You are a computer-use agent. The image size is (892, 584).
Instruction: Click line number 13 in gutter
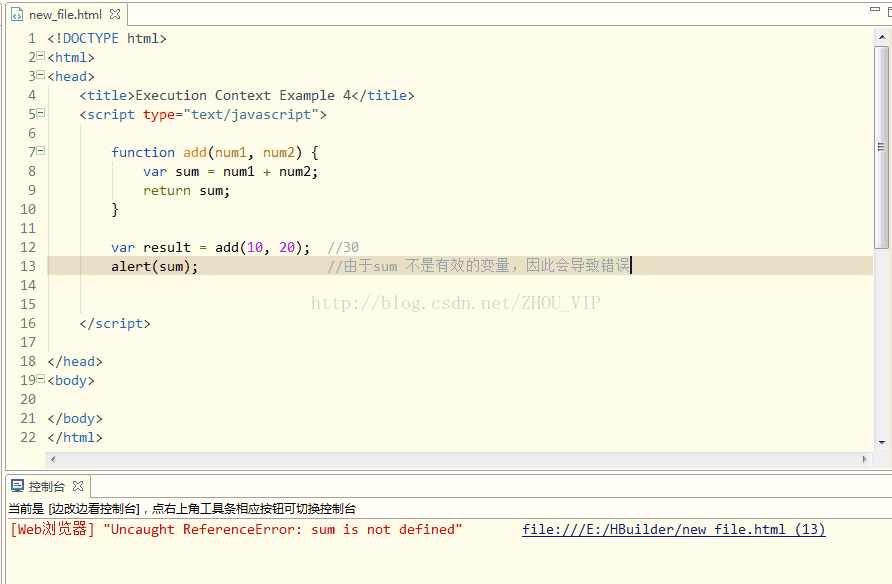click(28, 266)
